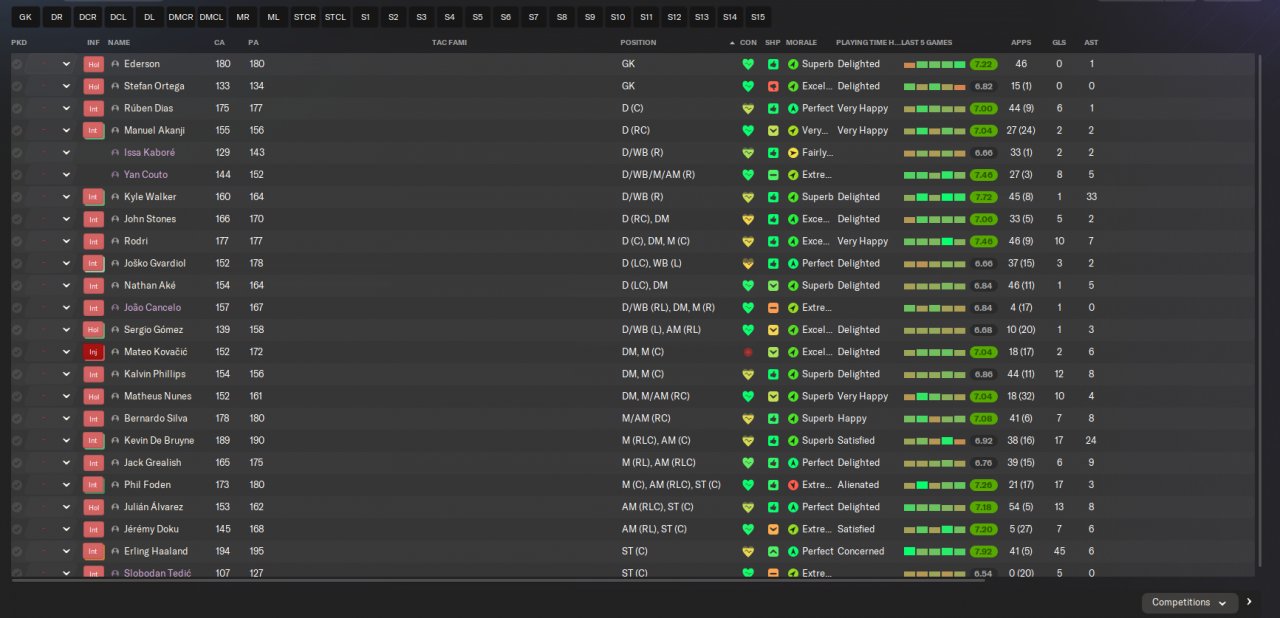Click the person icon beside Jack Grealish
This screenshot has width=1280, height=618.
tap(115, 463)
